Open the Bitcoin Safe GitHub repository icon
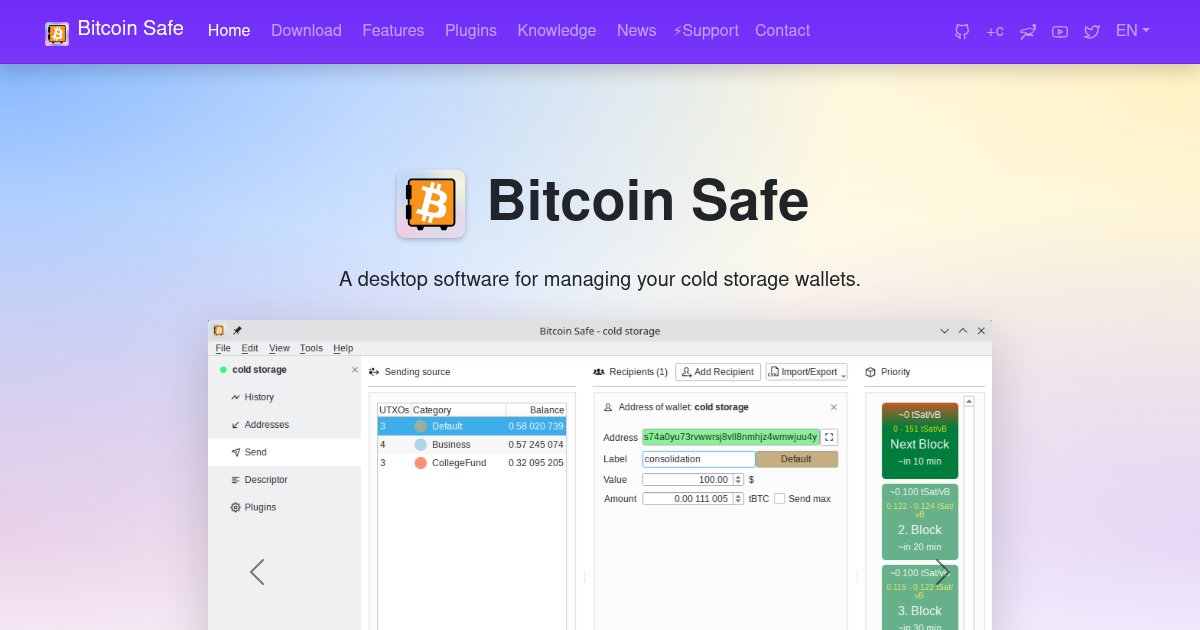The height and width of the screenshot is (630, 1200). click(x=960, y=31)
